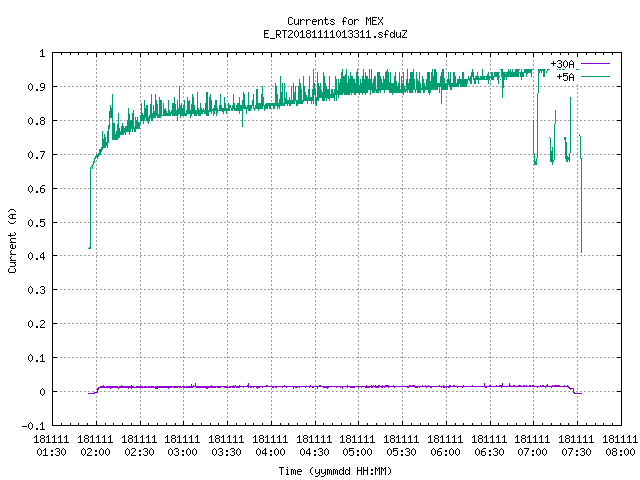Click the x-axis tick 181111 03:30
Image resolution: width=640 pixels, height=480 pixels.
[226, 446]
